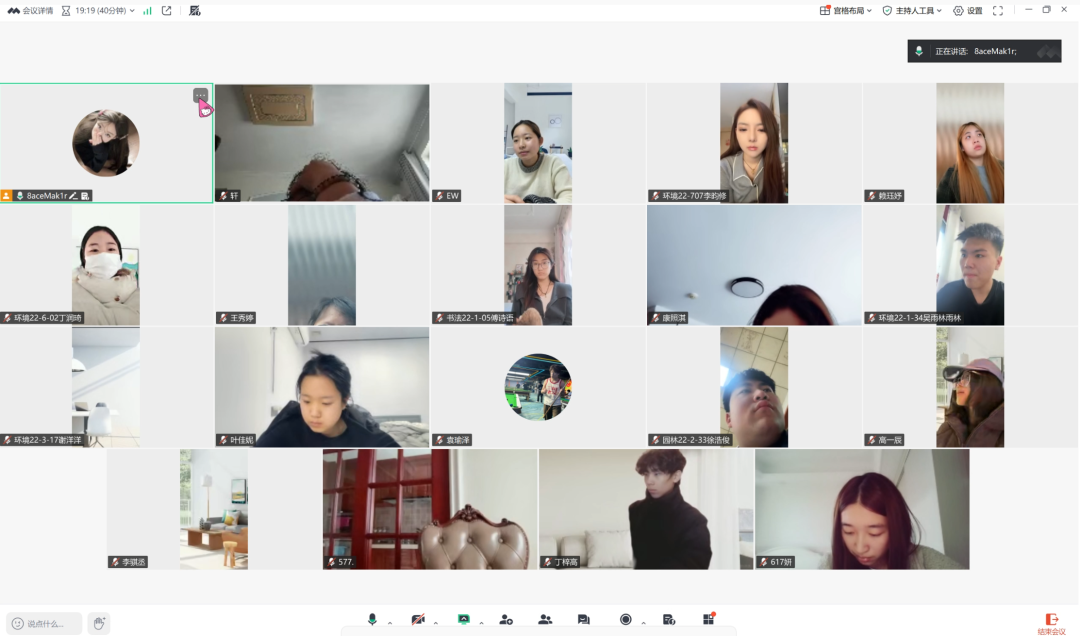Screen dimensions: 1080x636
Task: Open 会议详情 meeting details
Action: pyautogui.click(x=30, y=10)
